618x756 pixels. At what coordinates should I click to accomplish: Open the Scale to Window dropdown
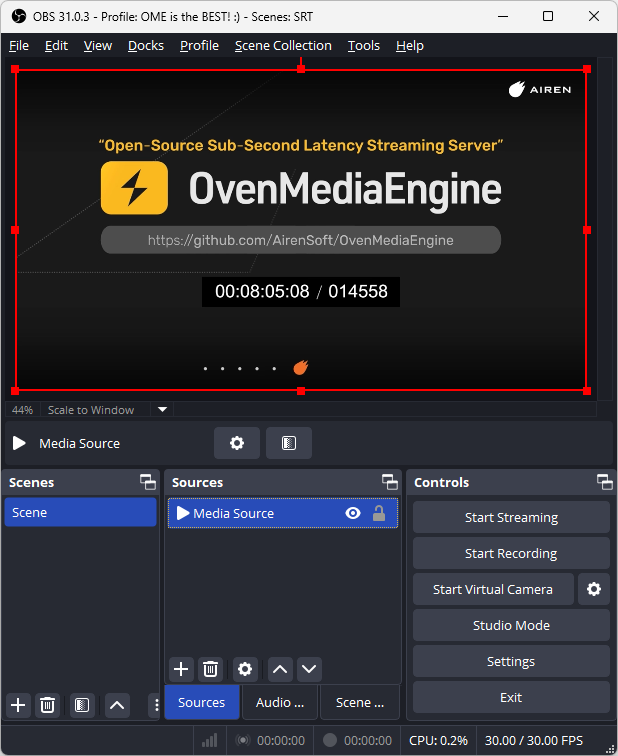tap(163, 409)
